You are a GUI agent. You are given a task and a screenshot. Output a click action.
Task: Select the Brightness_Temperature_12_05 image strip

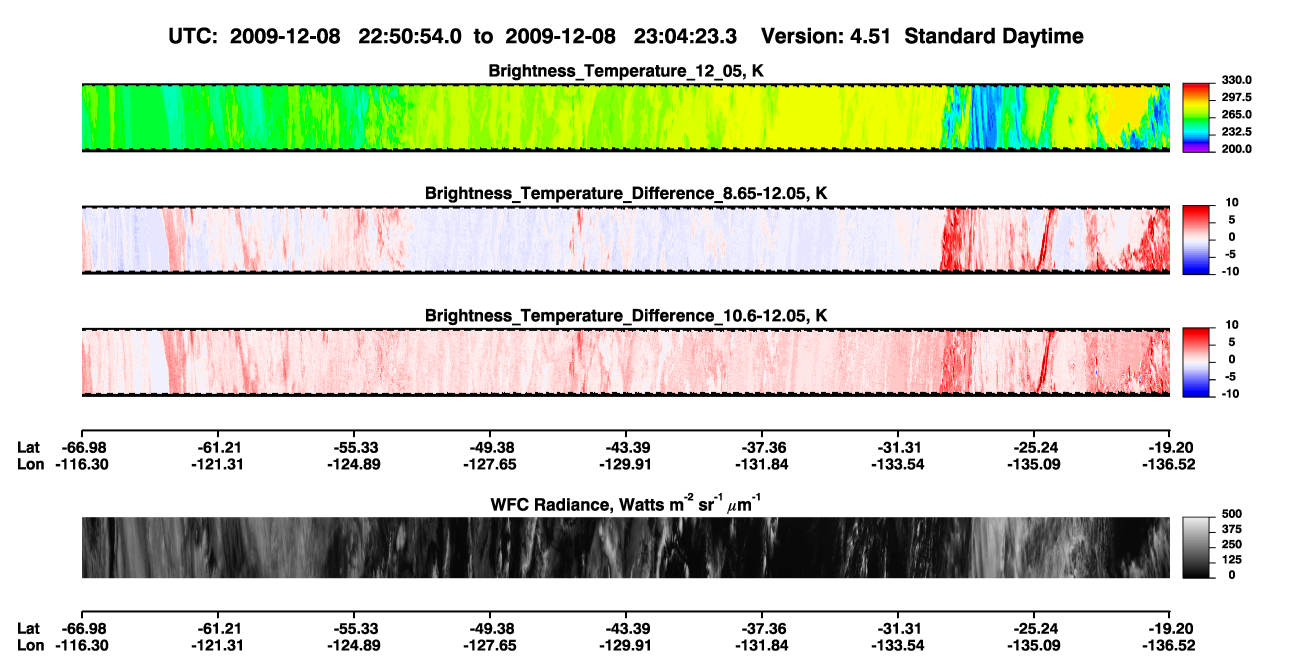tap(626, 118)
